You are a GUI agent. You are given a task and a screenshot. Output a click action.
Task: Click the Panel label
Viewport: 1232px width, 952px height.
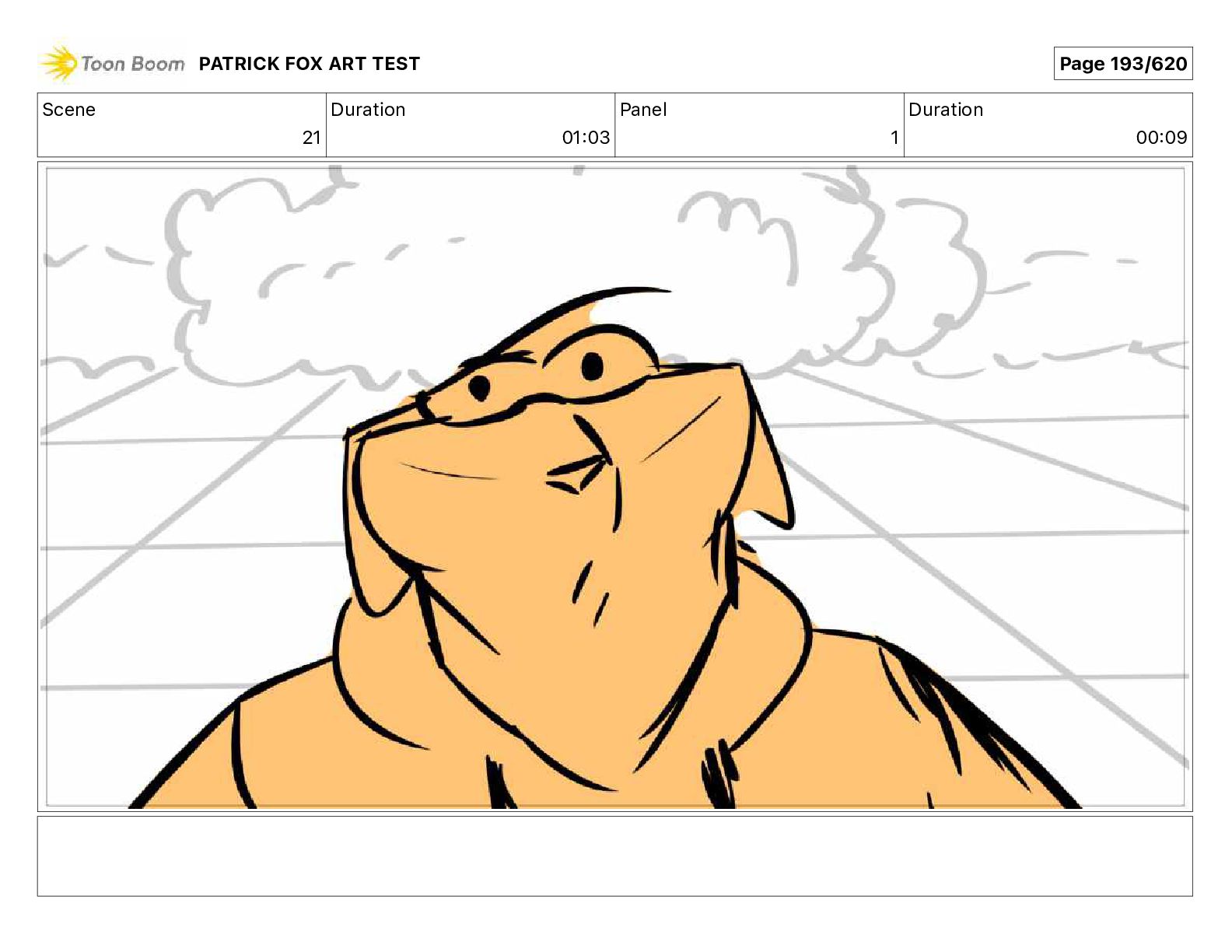tap(643, 110)
